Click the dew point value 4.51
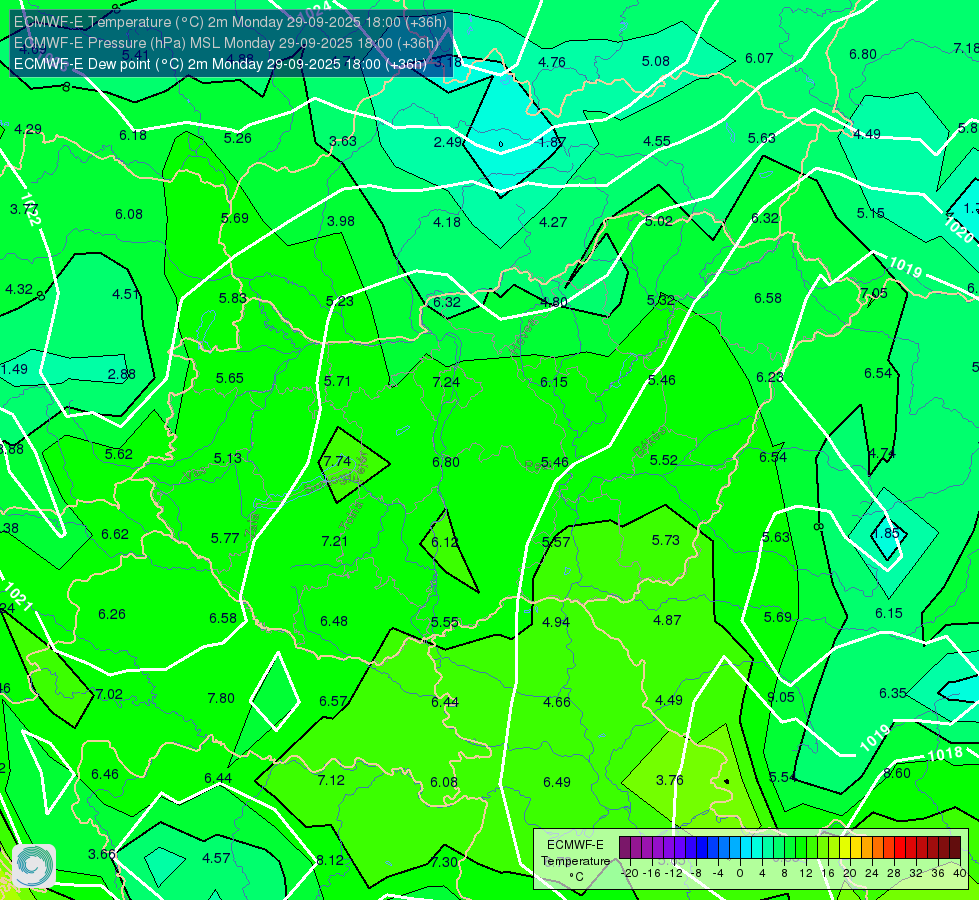The image size is (979, 900). 125,294
